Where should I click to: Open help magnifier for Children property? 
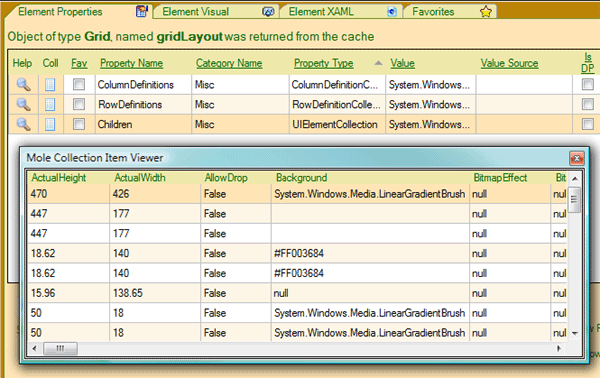tap(23, 124)
